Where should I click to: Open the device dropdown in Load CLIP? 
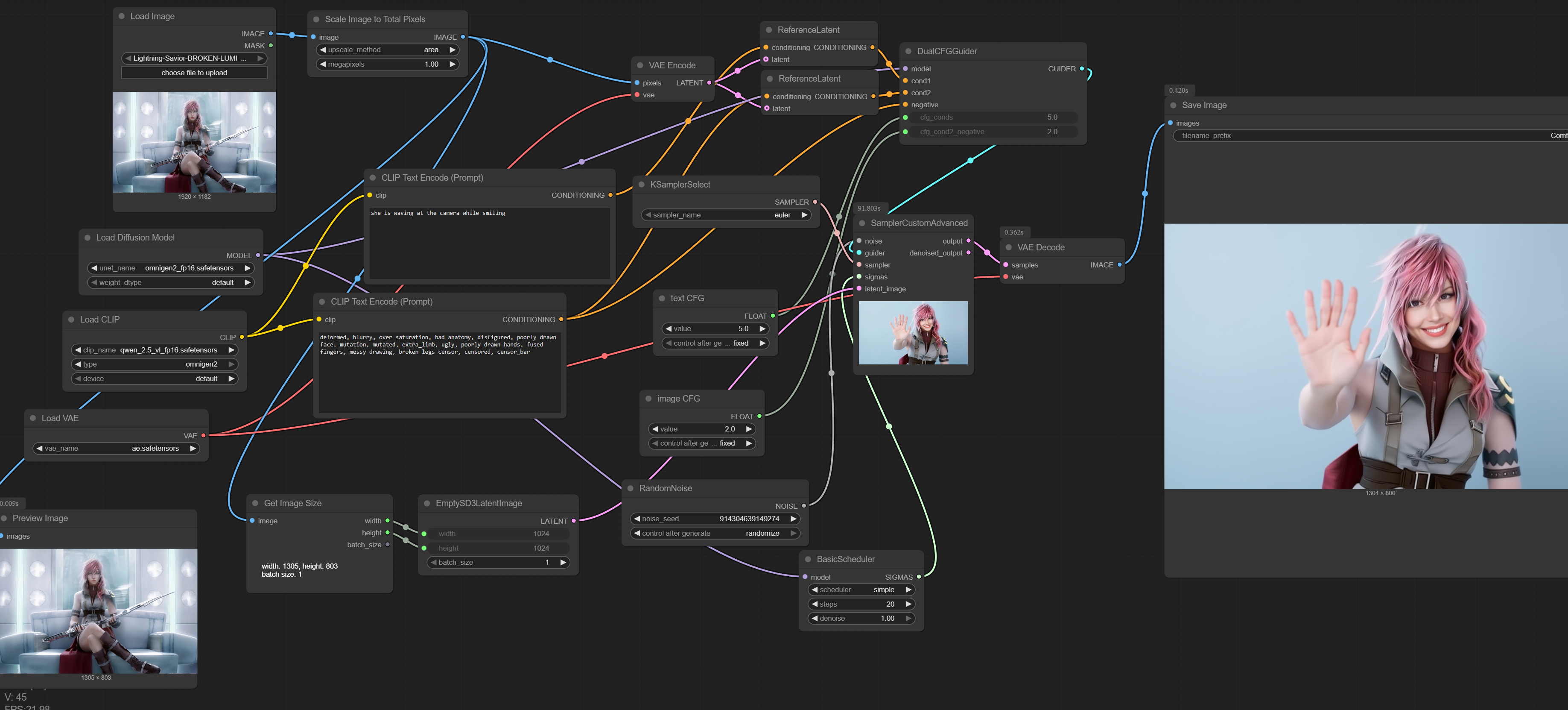point(155,379)
